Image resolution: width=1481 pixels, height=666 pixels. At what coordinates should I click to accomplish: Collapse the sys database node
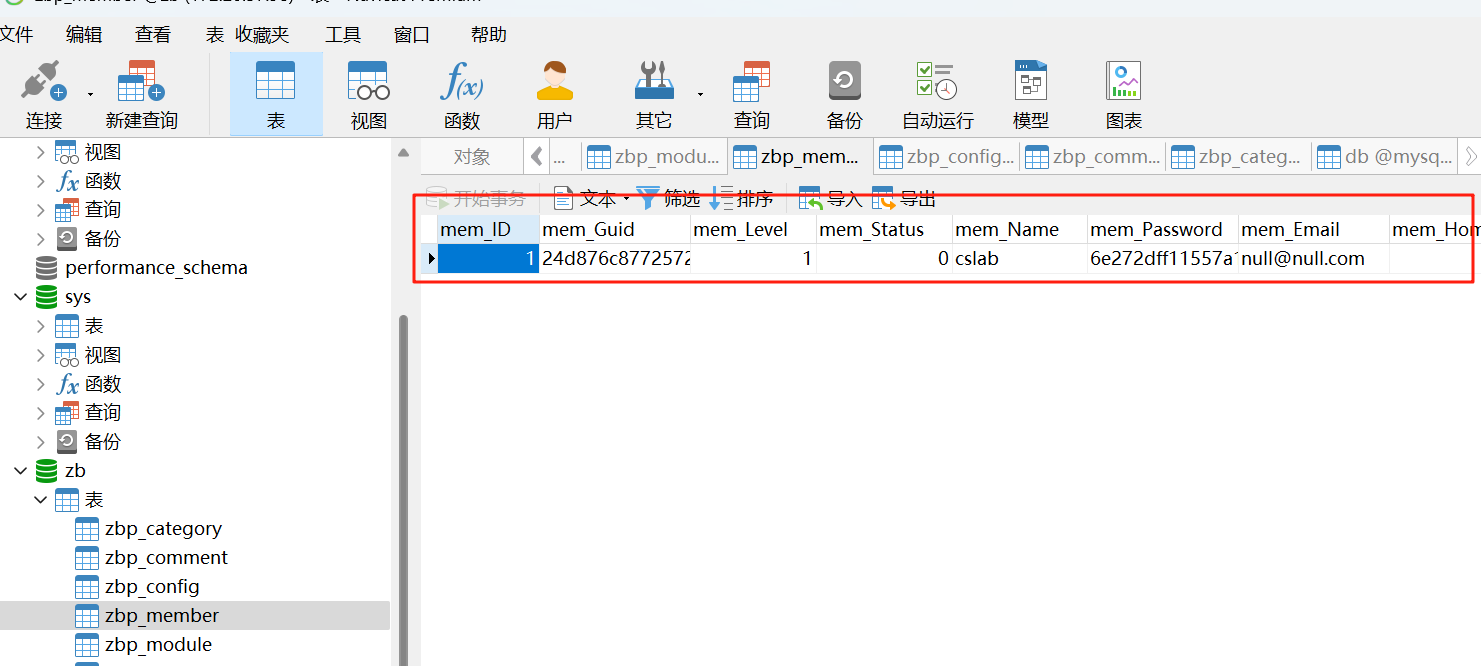pyautogui.click(x=19, y=297)
